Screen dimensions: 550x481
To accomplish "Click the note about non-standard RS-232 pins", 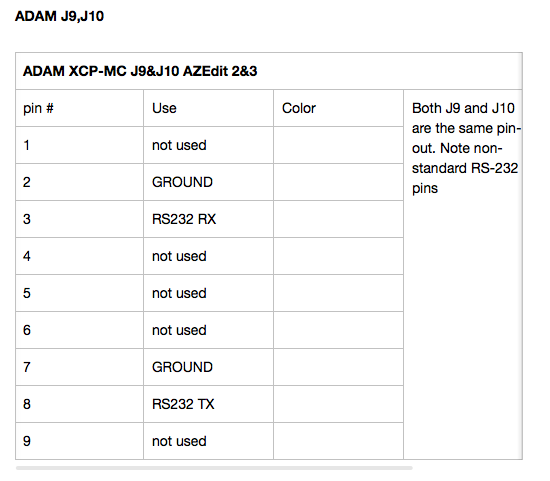I will (x=466, y=148).
